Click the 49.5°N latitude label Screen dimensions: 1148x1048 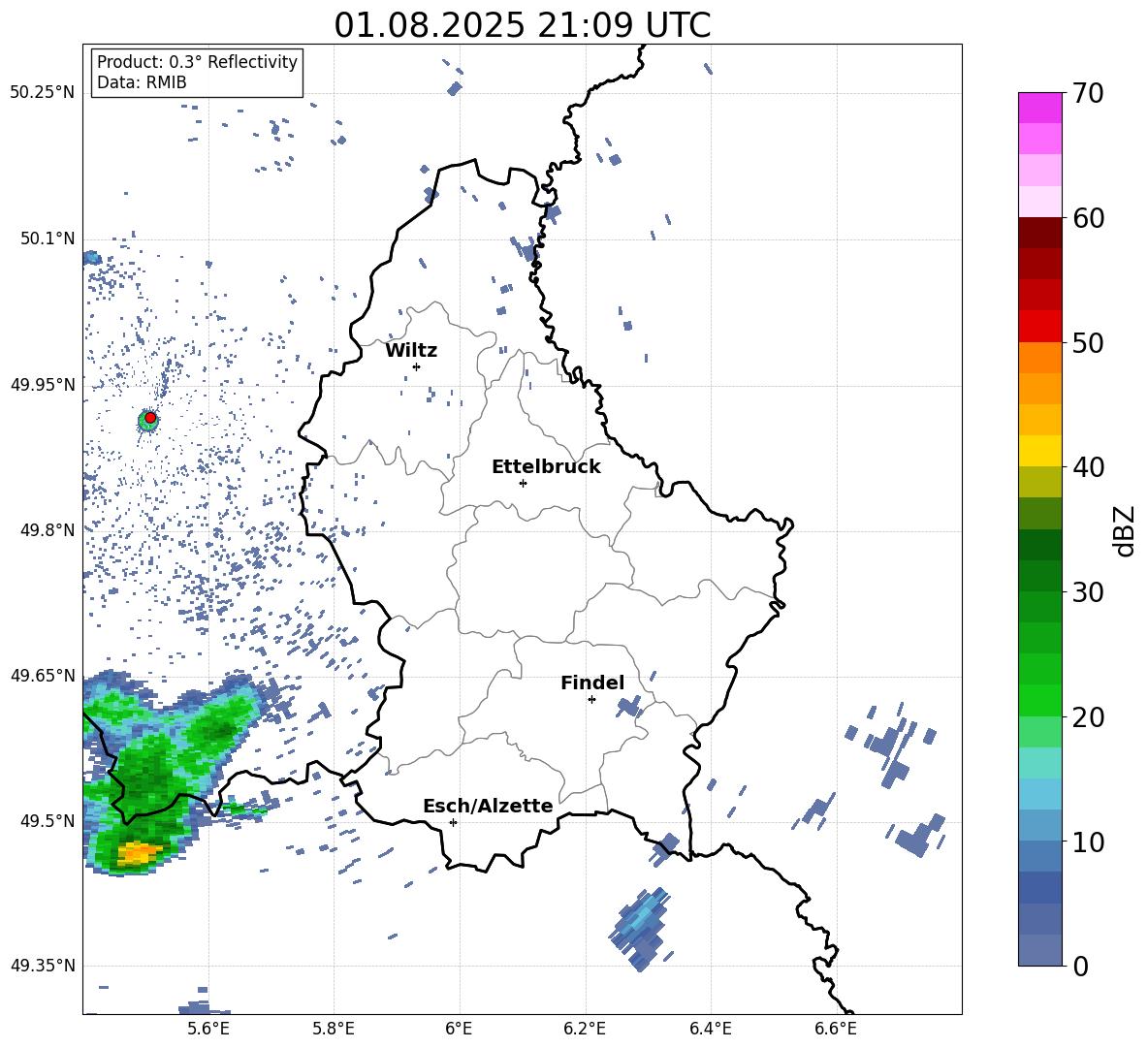coord(47,820)
